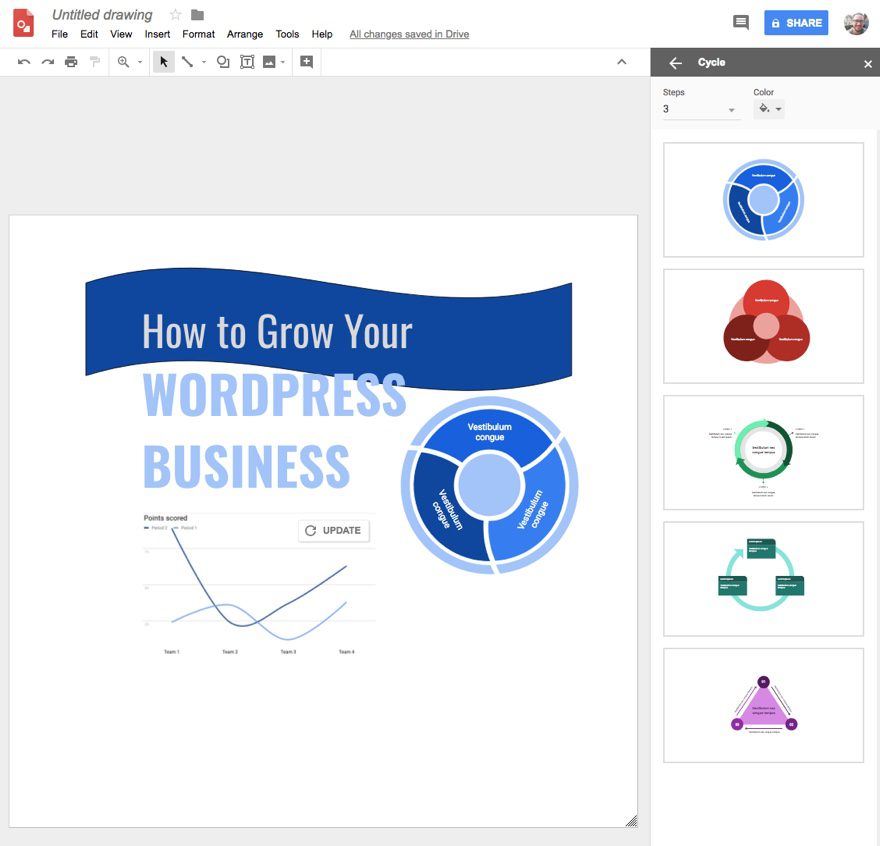Open the Insert menu
880x846 pixels.
tap(157, 33)
